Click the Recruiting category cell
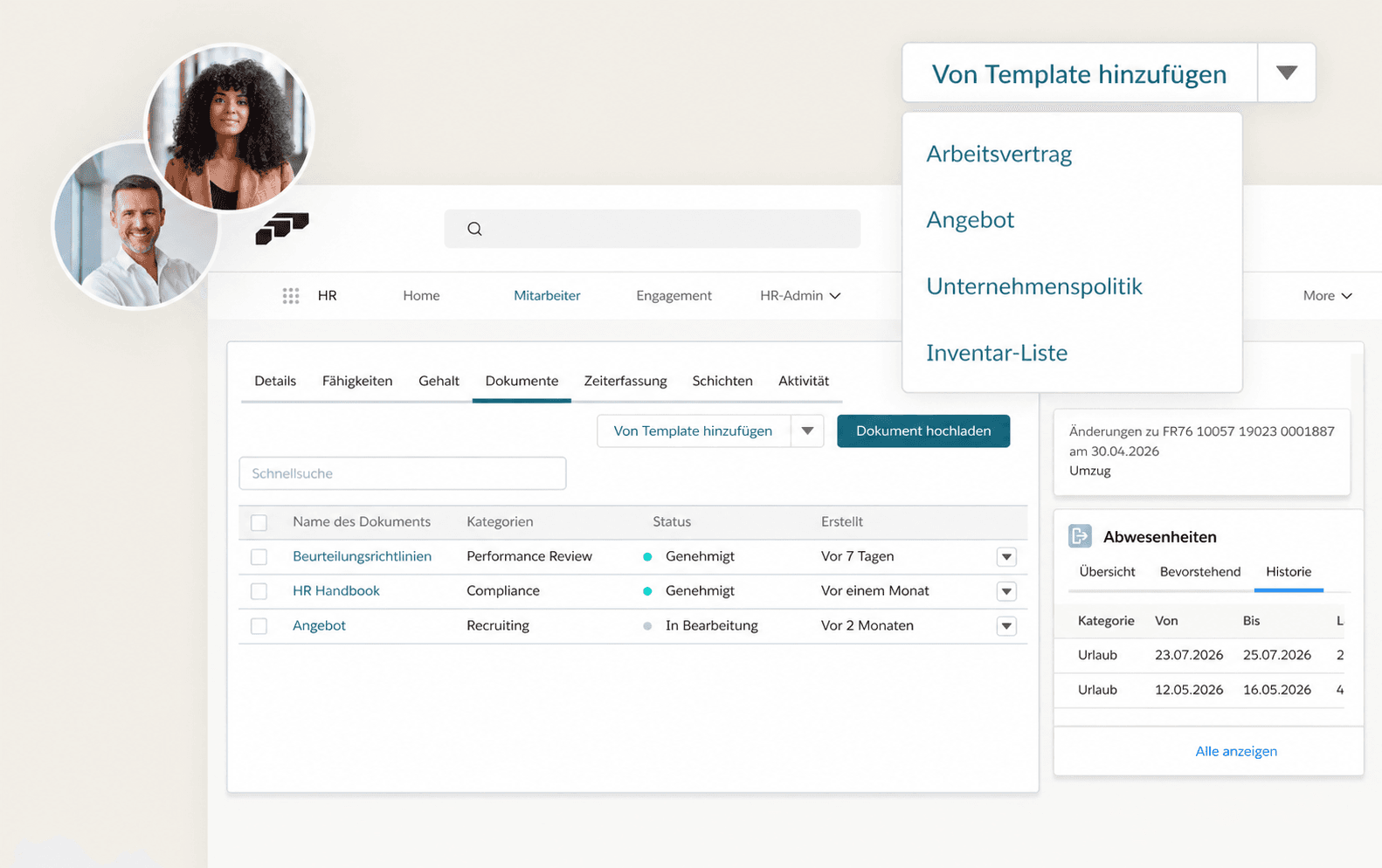1382x868 pixels. click(x=498, y=626)
